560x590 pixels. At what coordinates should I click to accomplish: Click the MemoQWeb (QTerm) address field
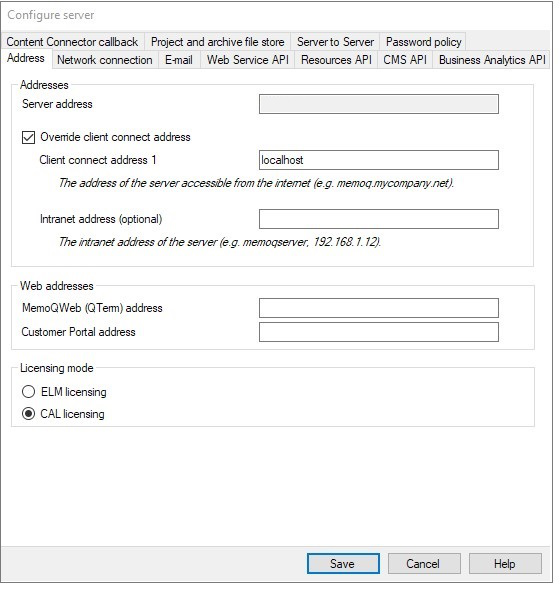point(379,308)
